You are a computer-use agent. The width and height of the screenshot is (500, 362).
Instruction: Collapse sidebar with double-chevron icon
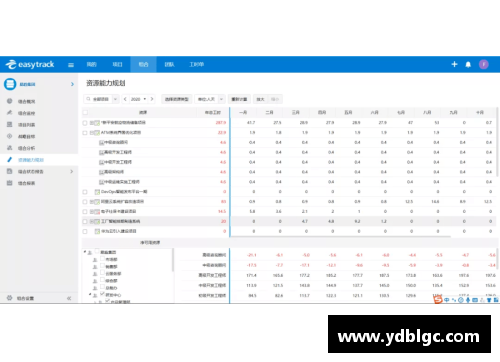pos(69,298)
